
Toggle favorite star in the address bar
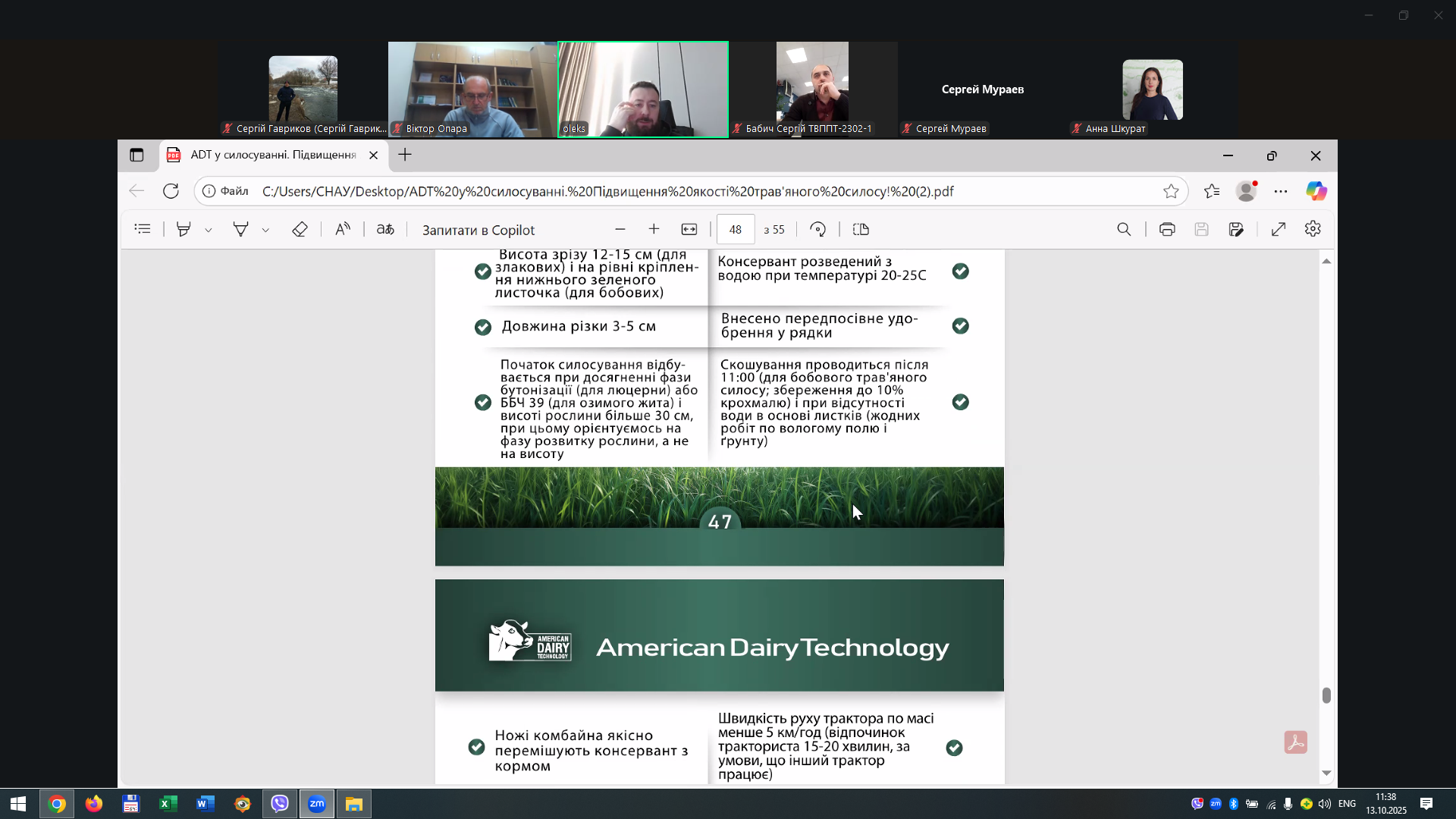1171,191
